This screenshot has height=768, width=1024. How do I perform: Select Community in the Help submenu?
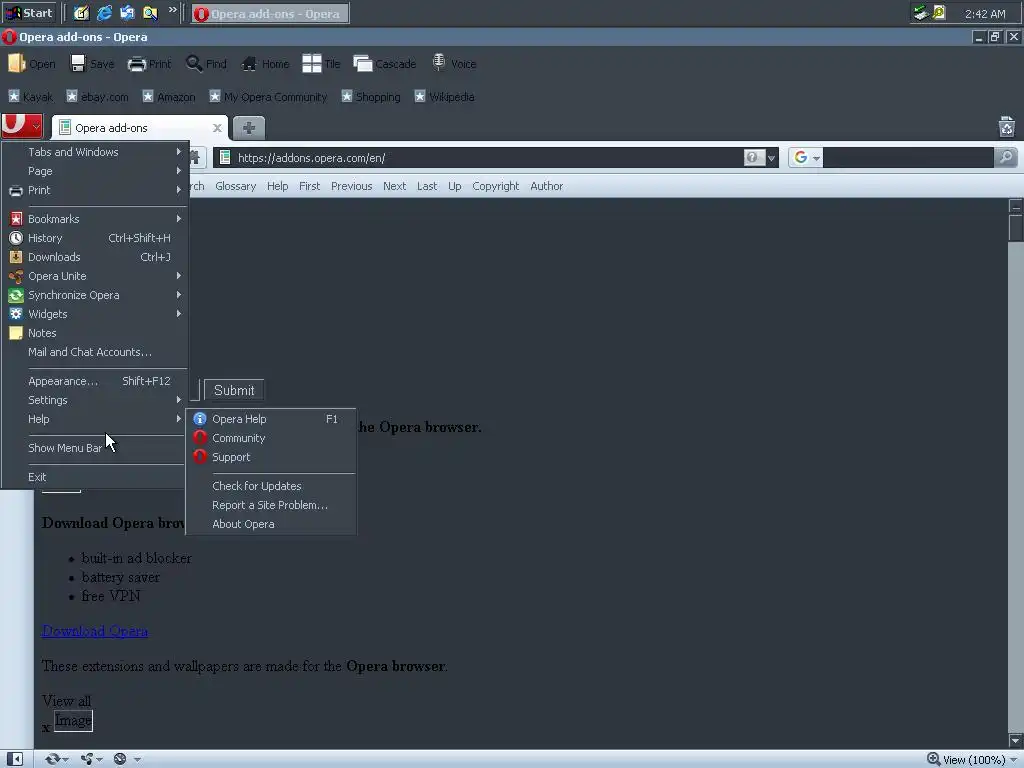(x=271, y=438)
